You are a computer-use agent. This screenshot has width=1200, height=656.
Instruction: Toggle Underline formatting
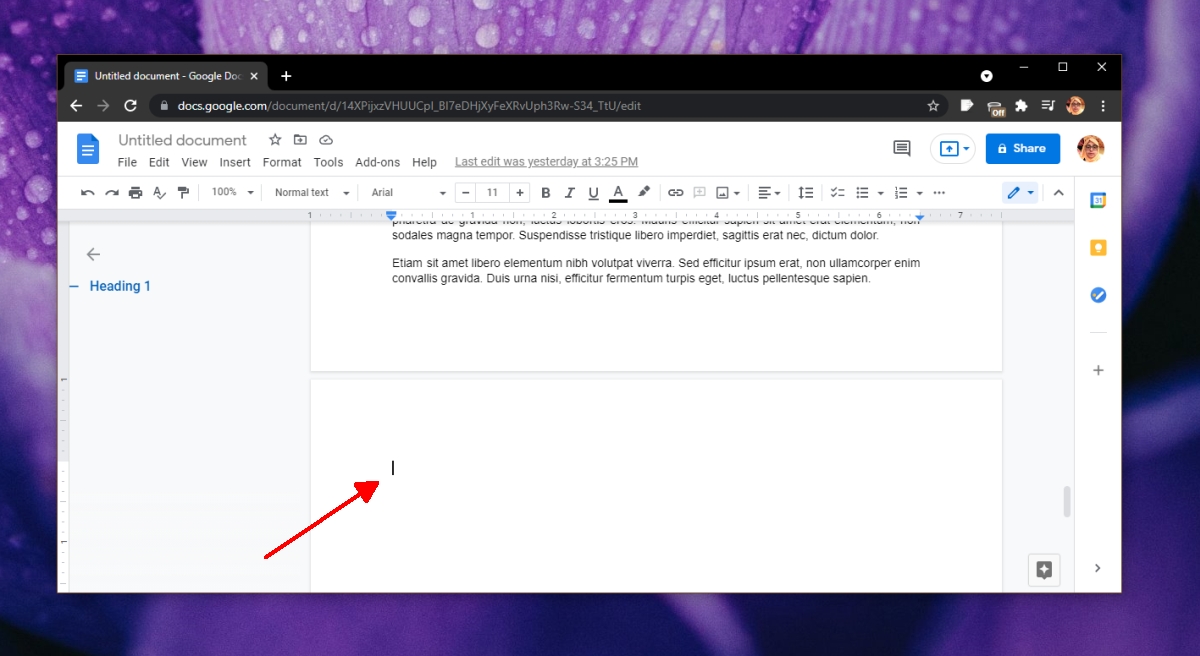coord(594,192)
